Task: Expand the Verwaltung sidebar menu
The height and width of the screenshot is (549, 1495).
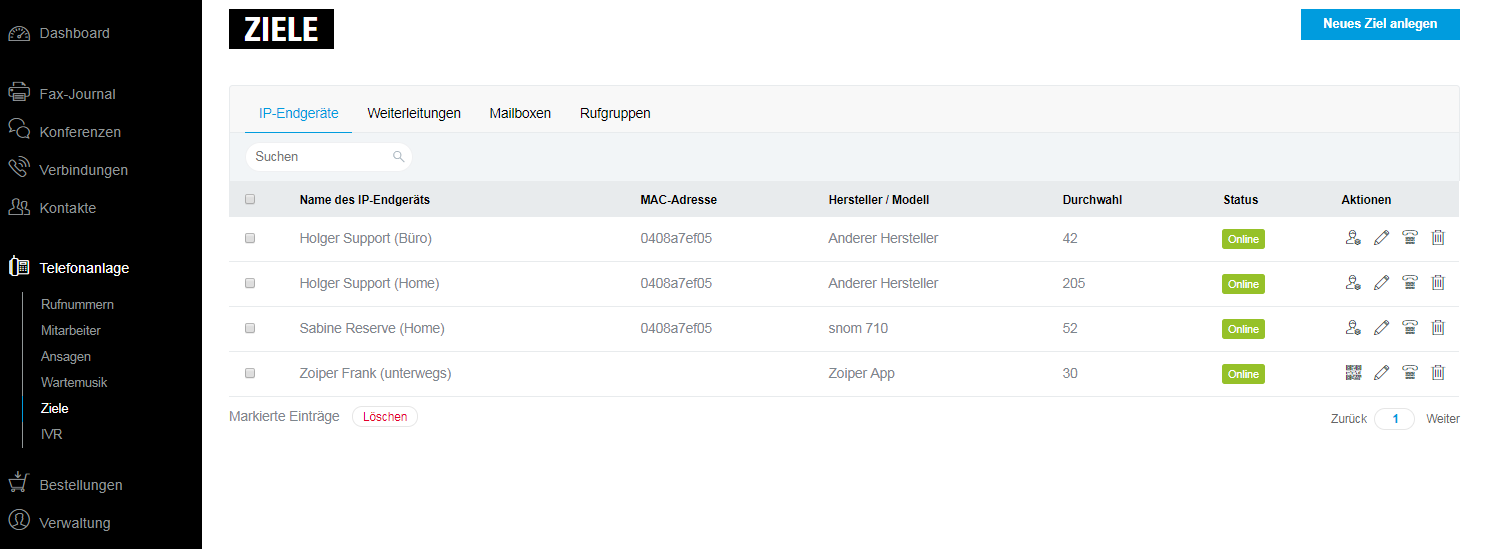Action: (74, 522)
